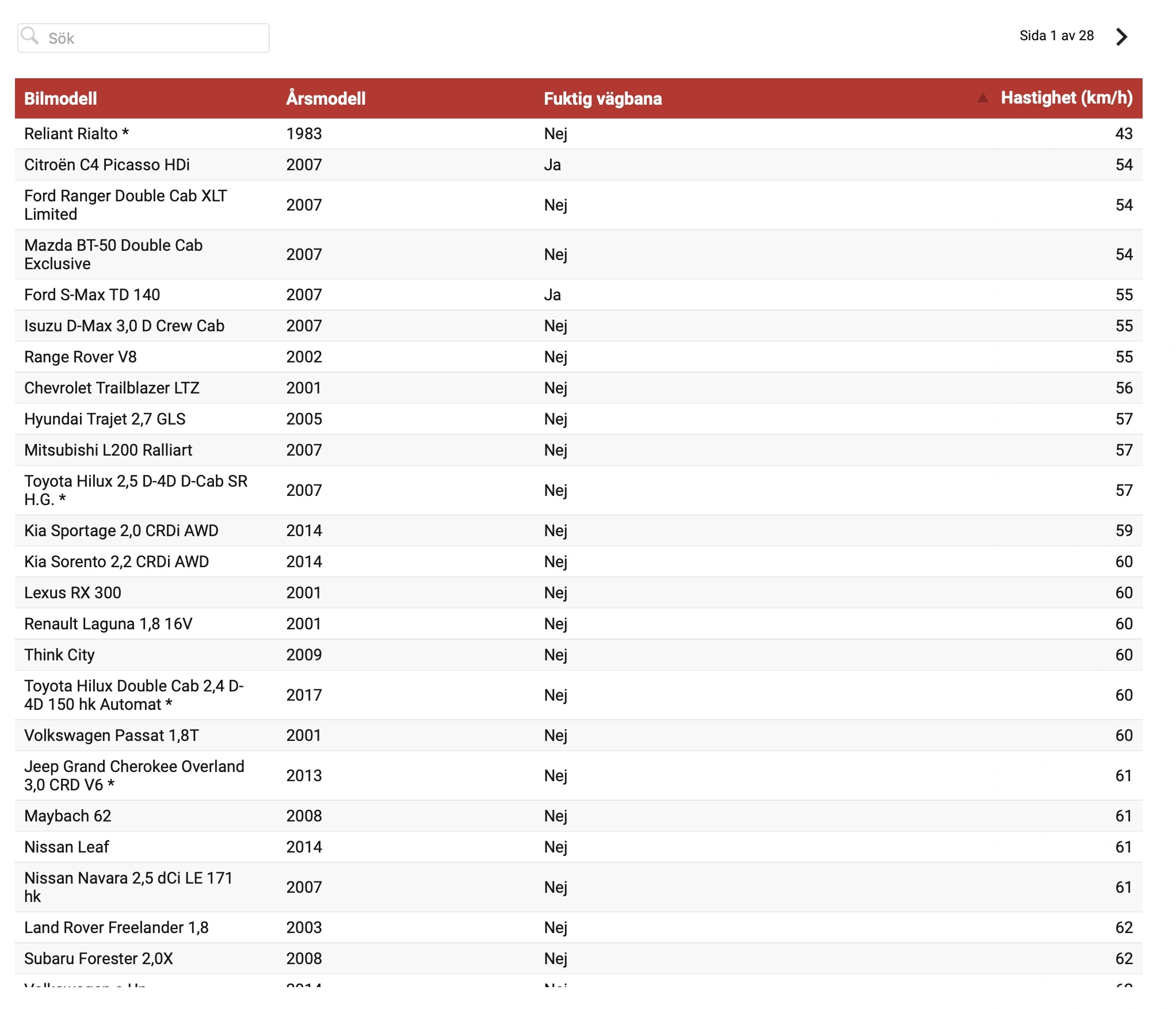Select Land Rover Freelander 1,8 cell
Viewport: 1176px width, 1009px height.
point(116,927)
